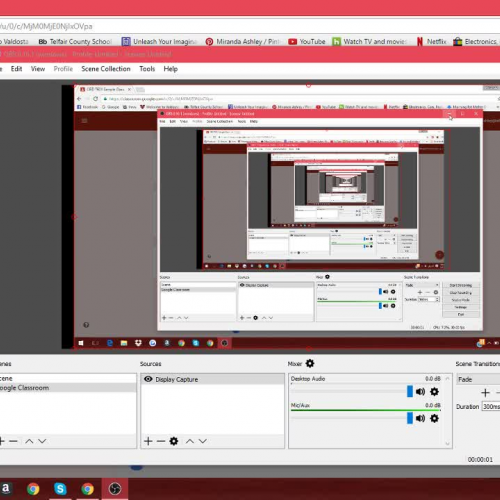Move source up in Sources list
Screen dimensions: 500x500
190,441
